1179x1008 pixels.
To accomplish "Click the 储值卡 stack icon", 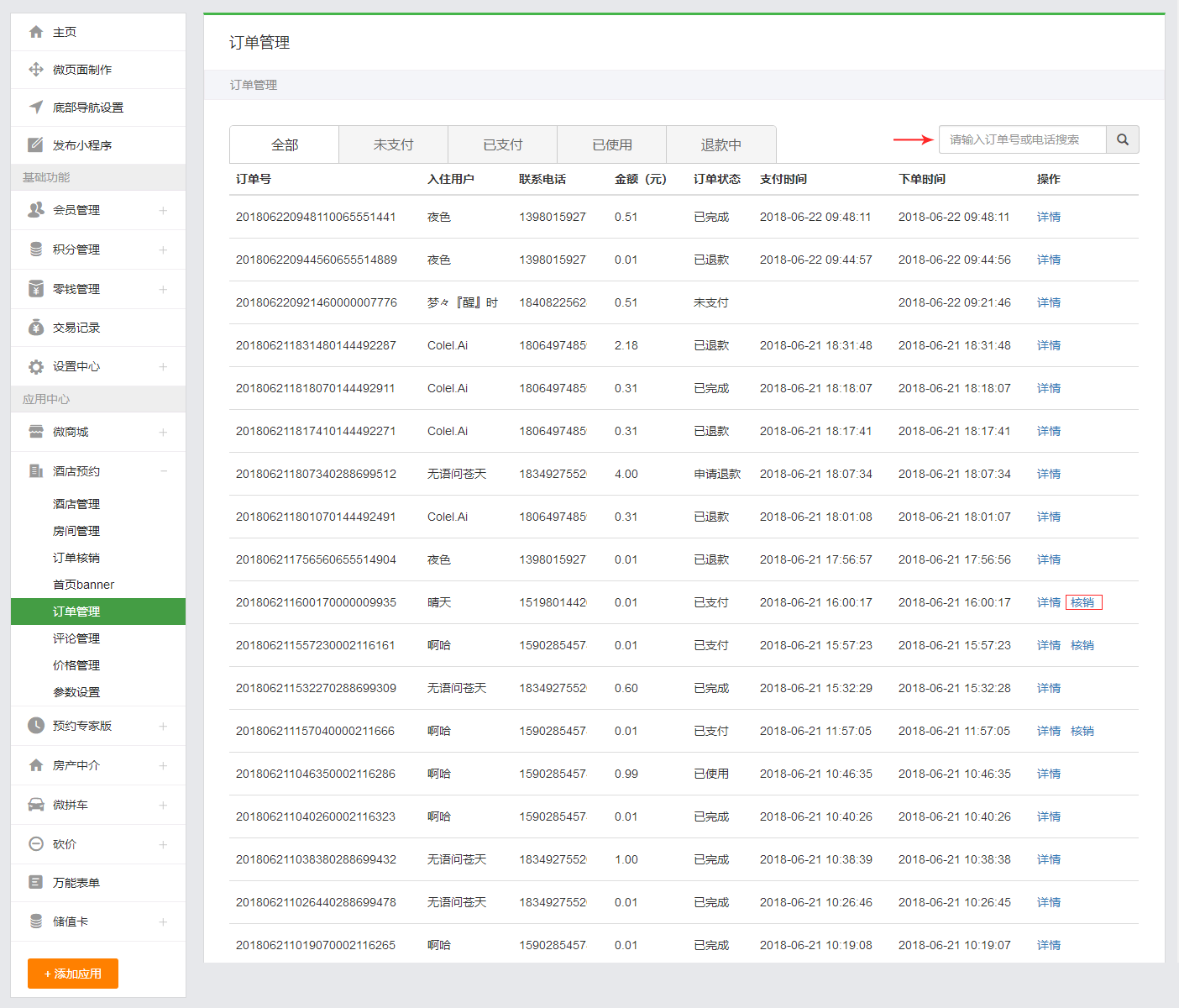I will coord(36,921).
